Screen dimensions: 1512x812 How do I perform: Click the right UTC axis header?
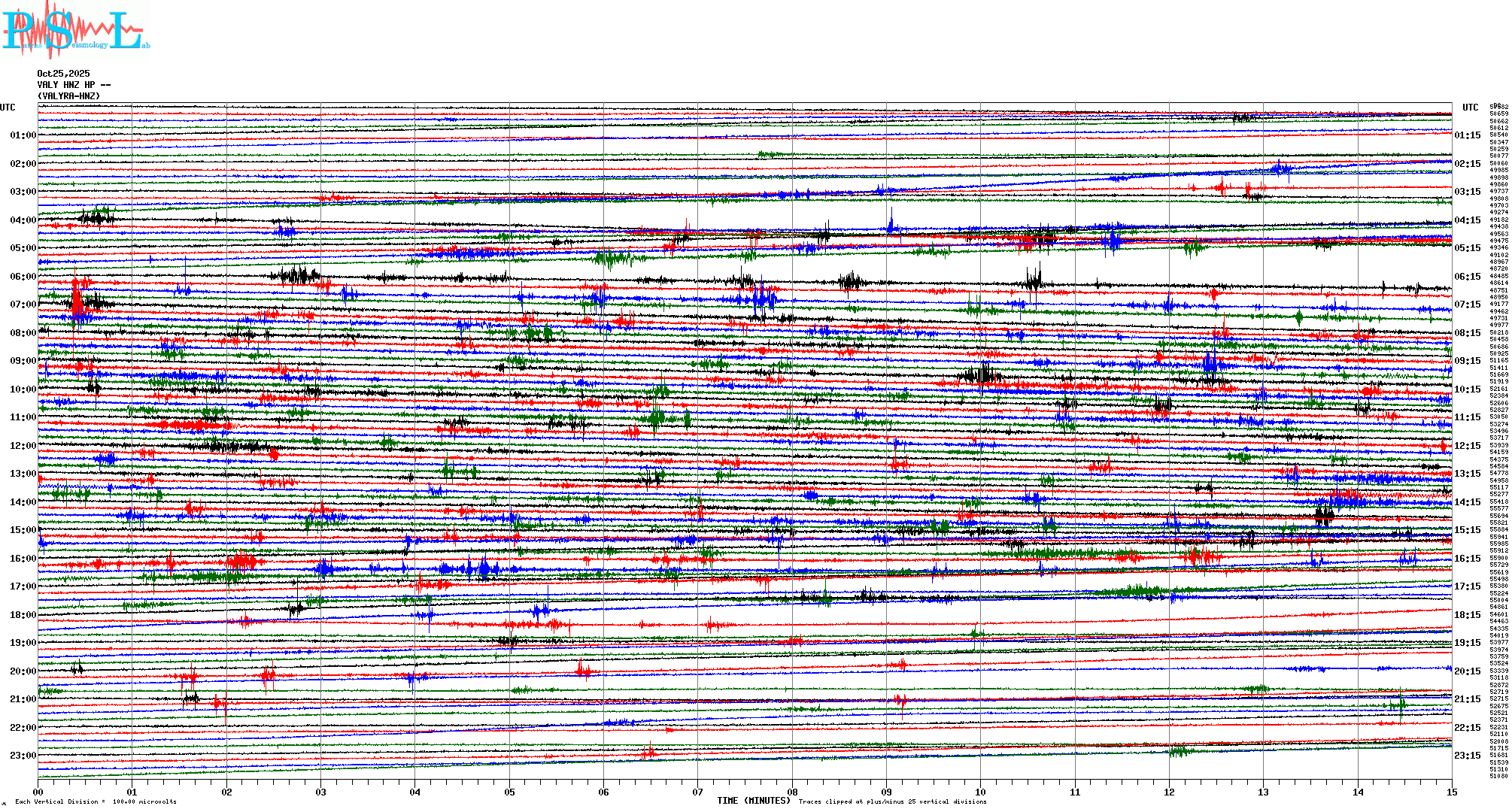pyautogui.click(x=1470, y=108)
